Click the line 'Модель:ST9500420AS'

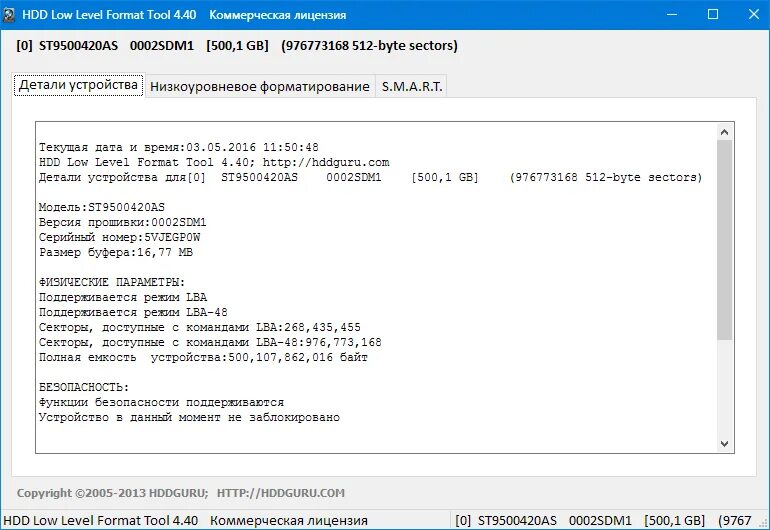102,207
